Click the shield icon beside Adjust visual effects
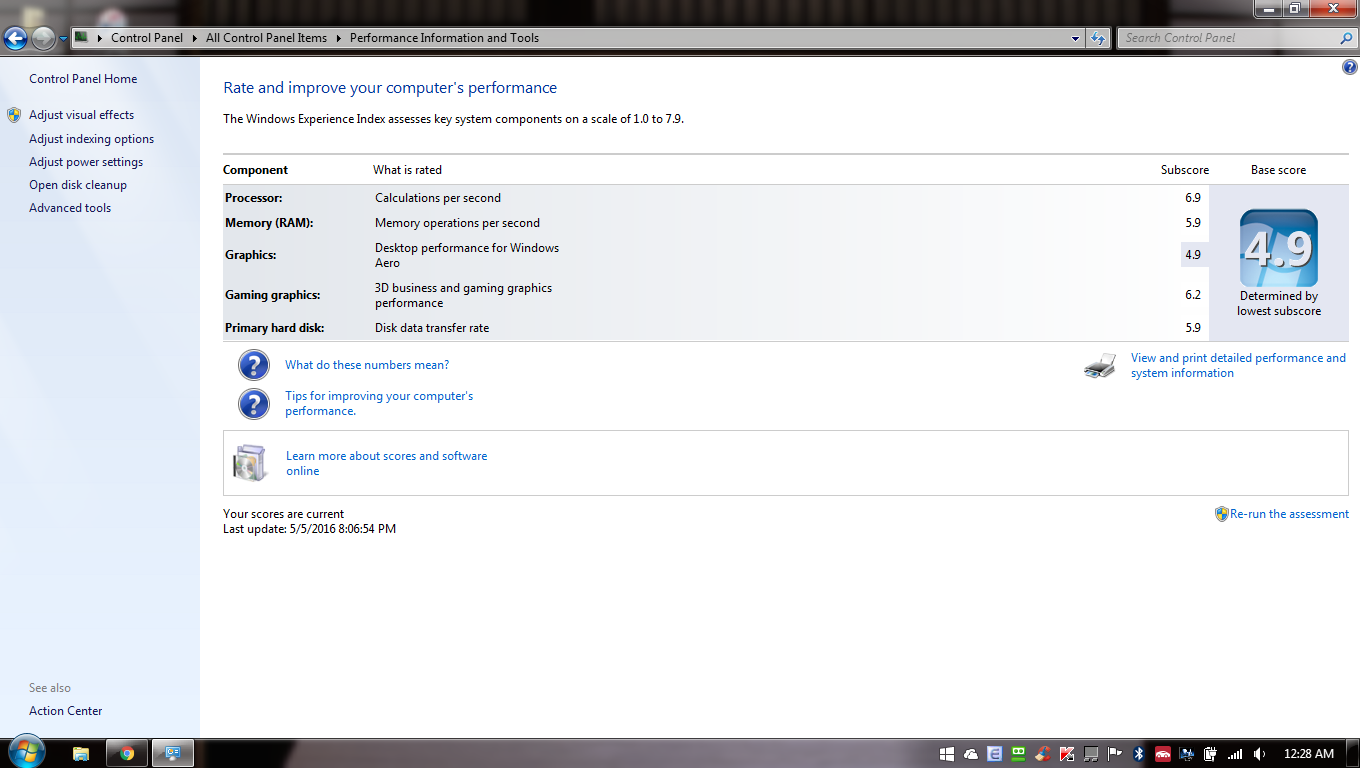Viewport: 1360px width, 768px height. coord(14,115)
